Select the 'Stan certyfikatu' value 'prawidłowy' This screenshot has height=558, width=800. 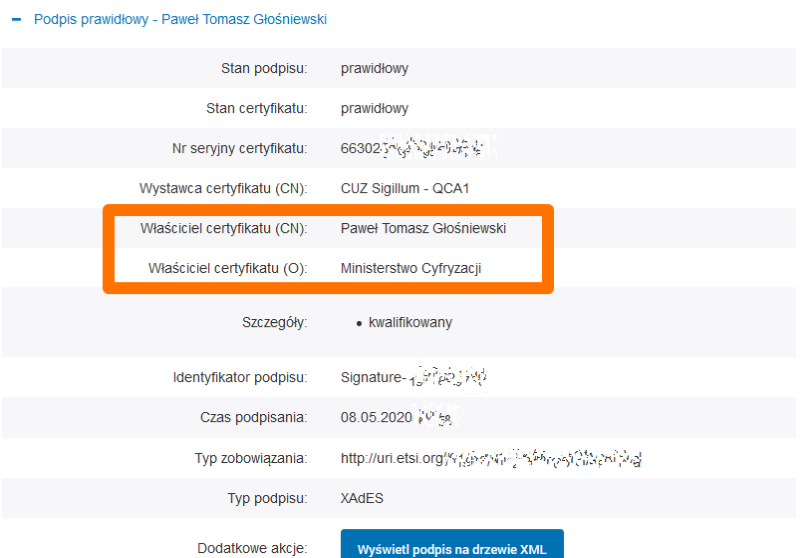click(x=374, y=108)
